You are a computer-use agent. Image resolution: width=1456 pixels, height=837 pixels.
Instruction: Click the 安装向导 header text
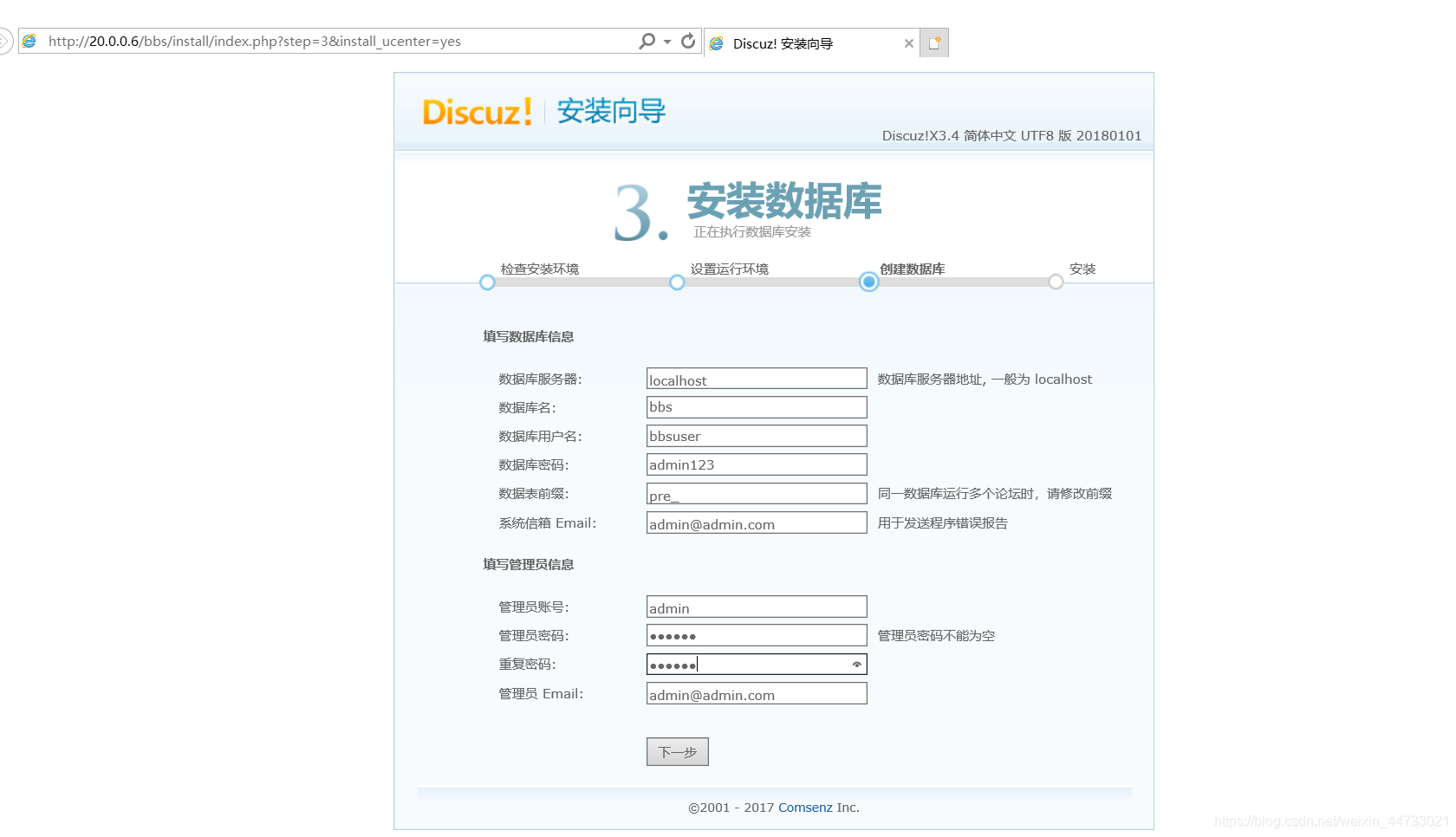point(611,111)
